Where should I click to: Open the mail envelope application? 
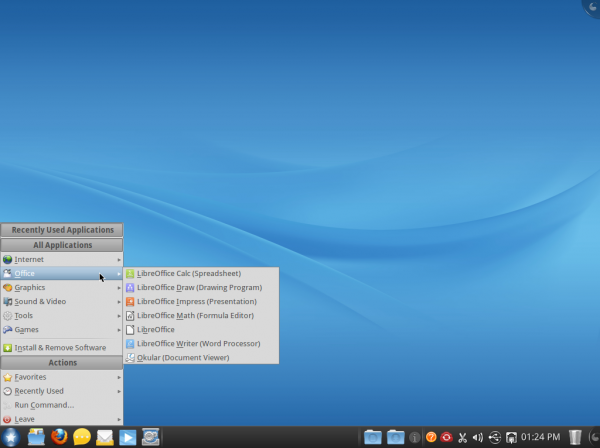click(105, 437)
